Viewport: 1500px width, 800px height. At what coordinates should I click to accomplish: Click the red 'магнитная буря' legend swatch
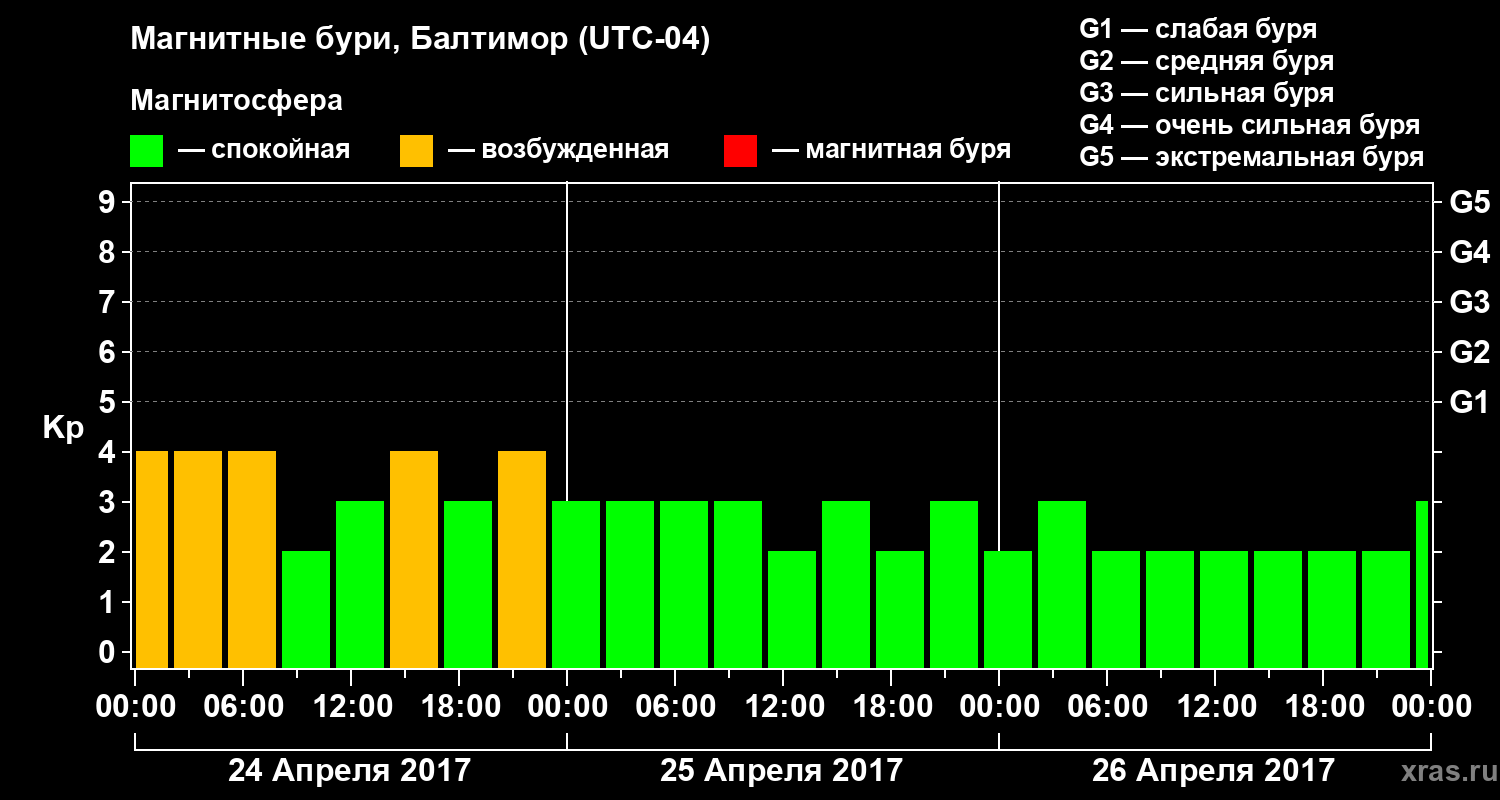(x=741, y=151)
